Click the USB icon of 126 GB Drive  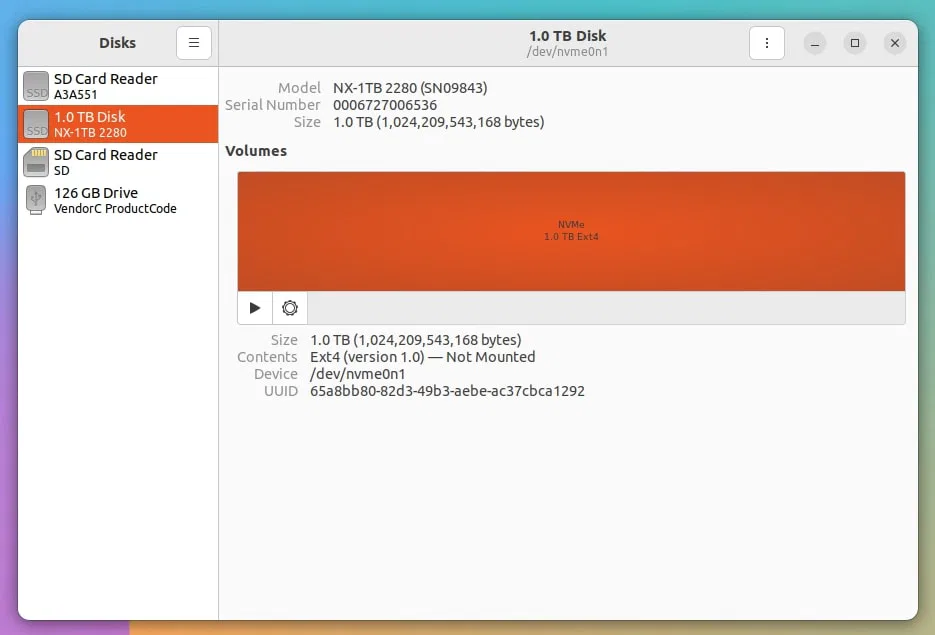pyautogui.click(x=36, y=200)
